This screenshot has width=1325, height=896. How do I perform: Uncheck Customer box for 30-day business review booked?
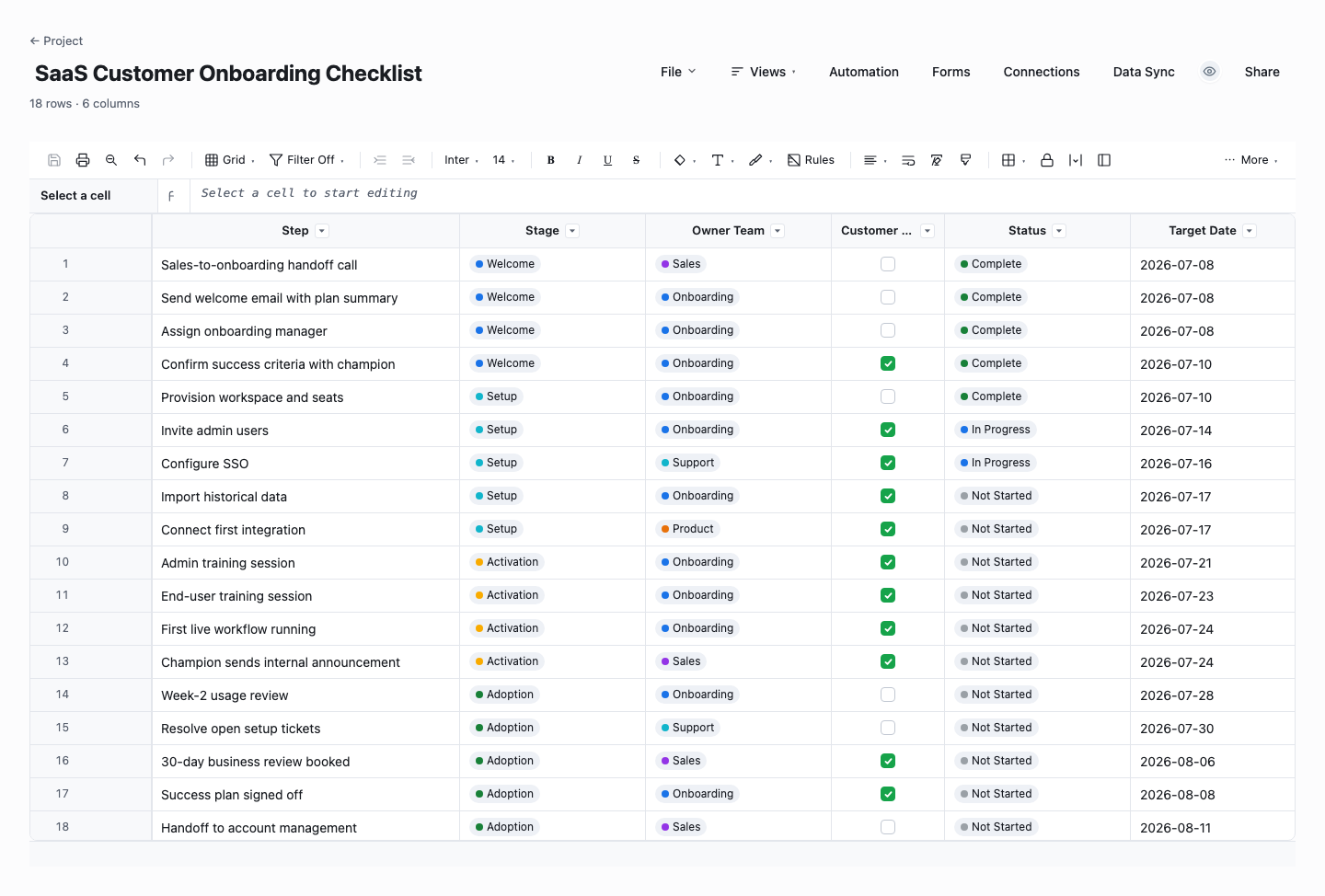pyautogui.click(x=888, y=761)
